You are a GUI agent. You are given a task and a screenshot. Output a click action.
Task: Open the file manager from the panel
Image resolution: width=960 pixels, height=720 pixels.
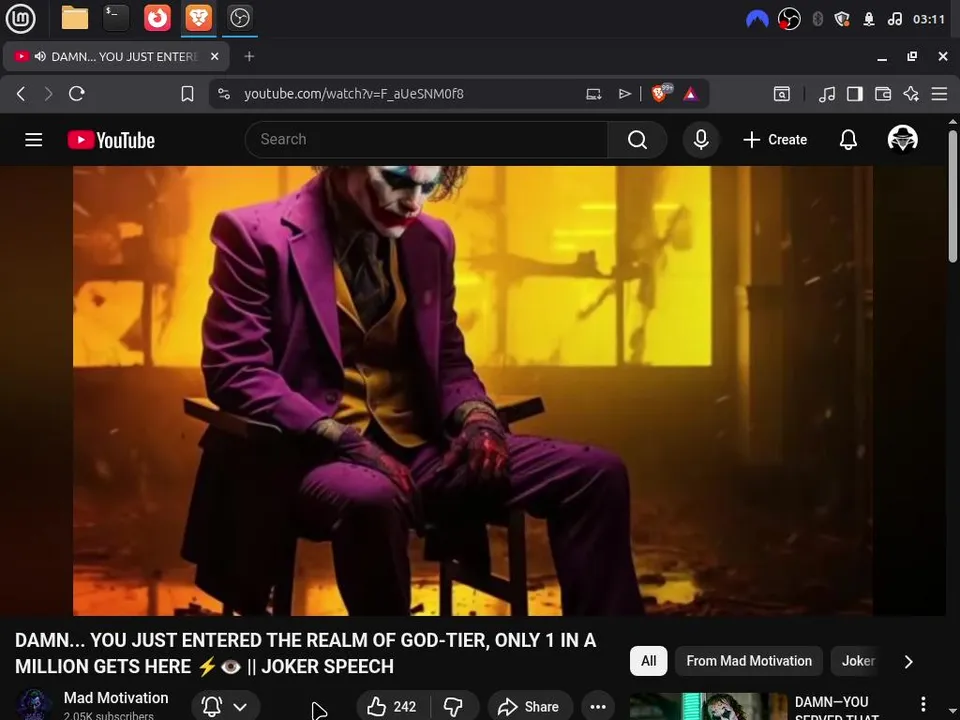(x=75, y=18)
